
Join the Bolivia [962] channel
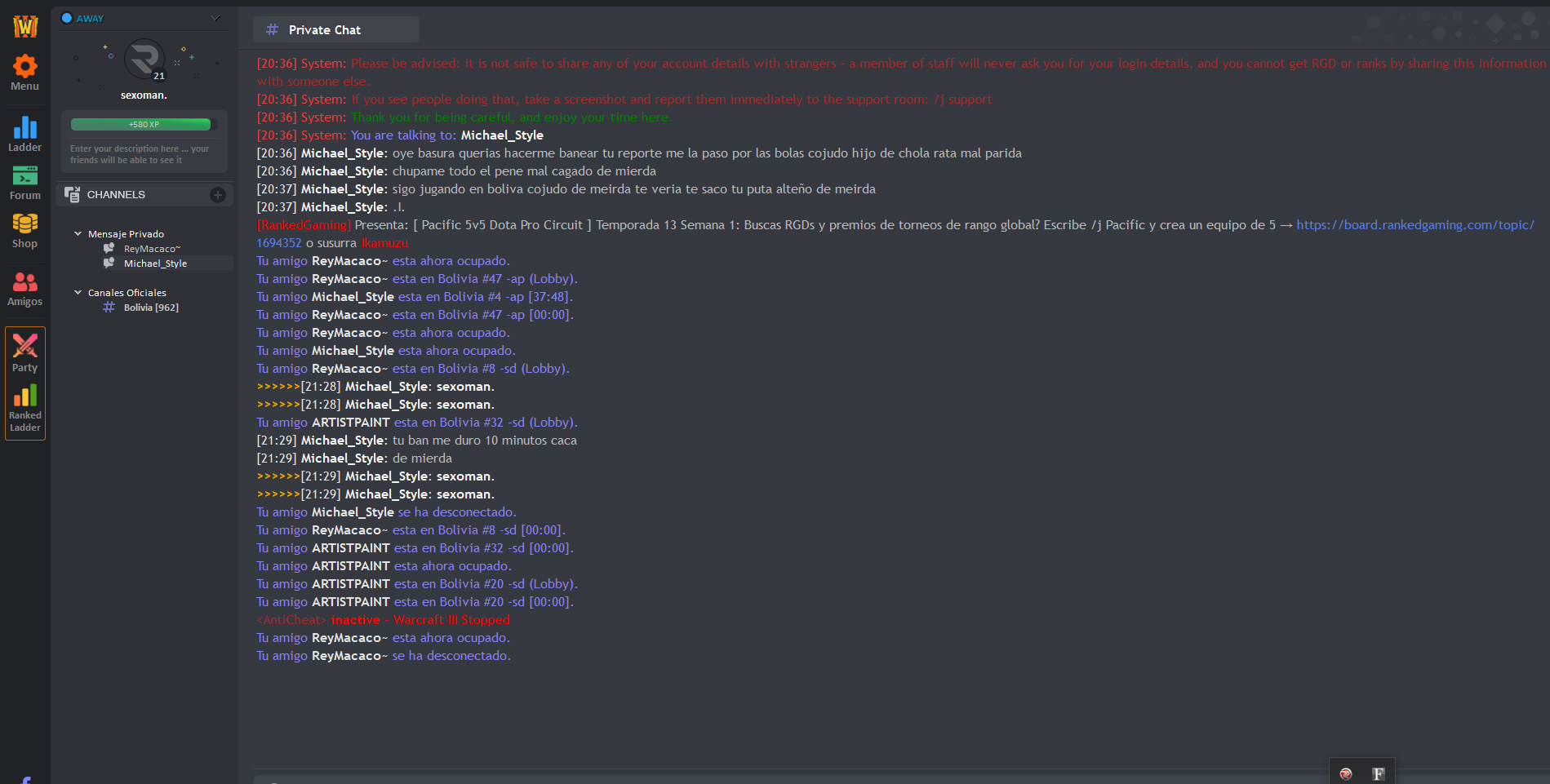click(151, 308)
